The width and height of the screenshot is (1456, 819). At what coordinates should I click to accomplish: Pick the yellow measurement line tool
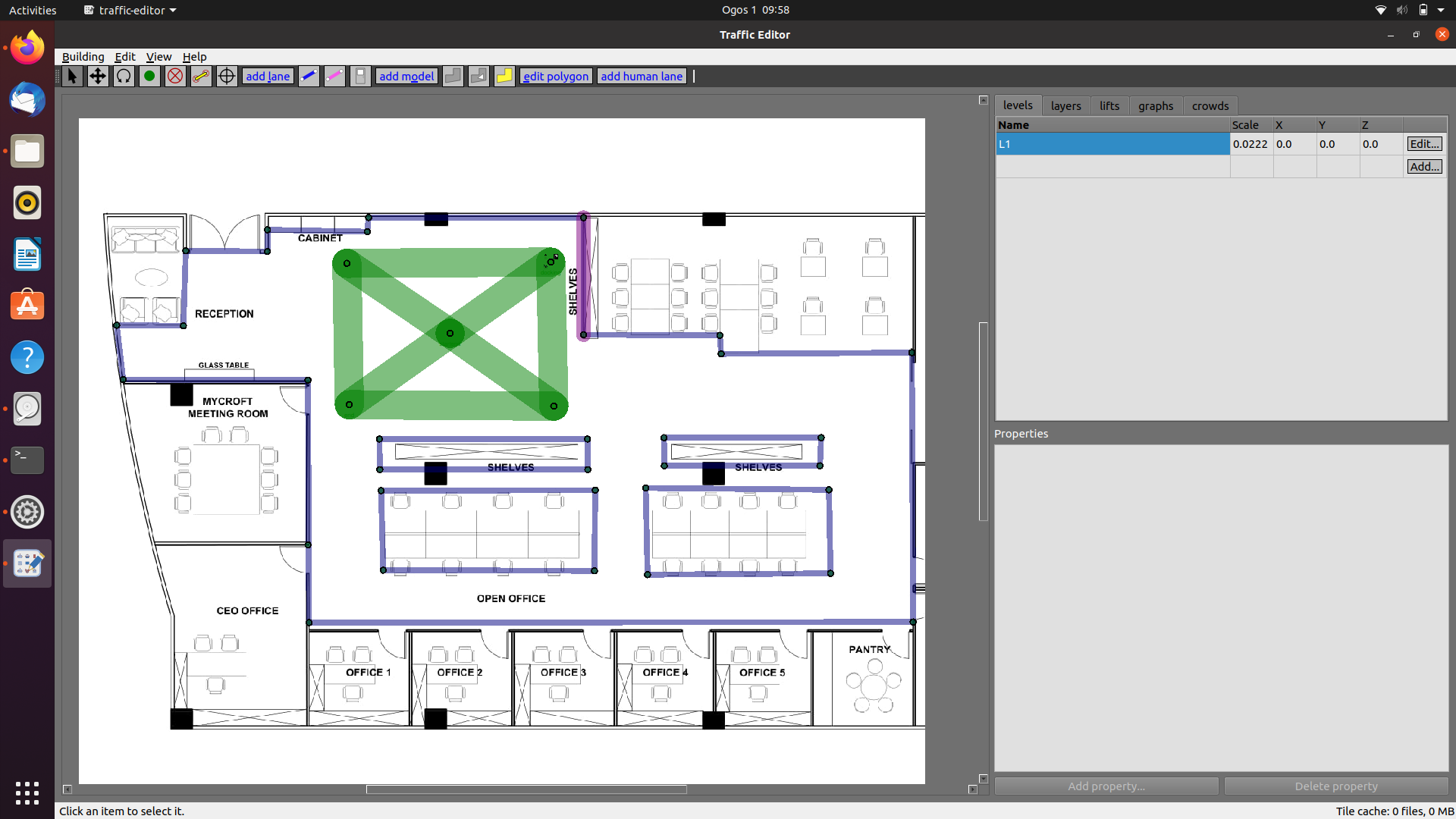coord(201,76)
